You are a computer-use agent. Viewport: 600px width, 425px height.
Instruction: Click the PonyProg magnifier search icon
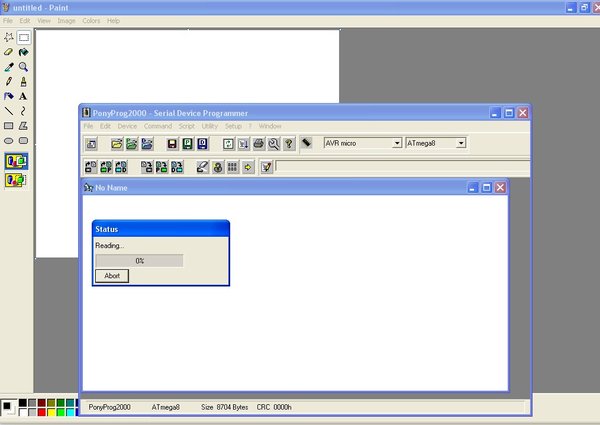click(x=274, y=144)
